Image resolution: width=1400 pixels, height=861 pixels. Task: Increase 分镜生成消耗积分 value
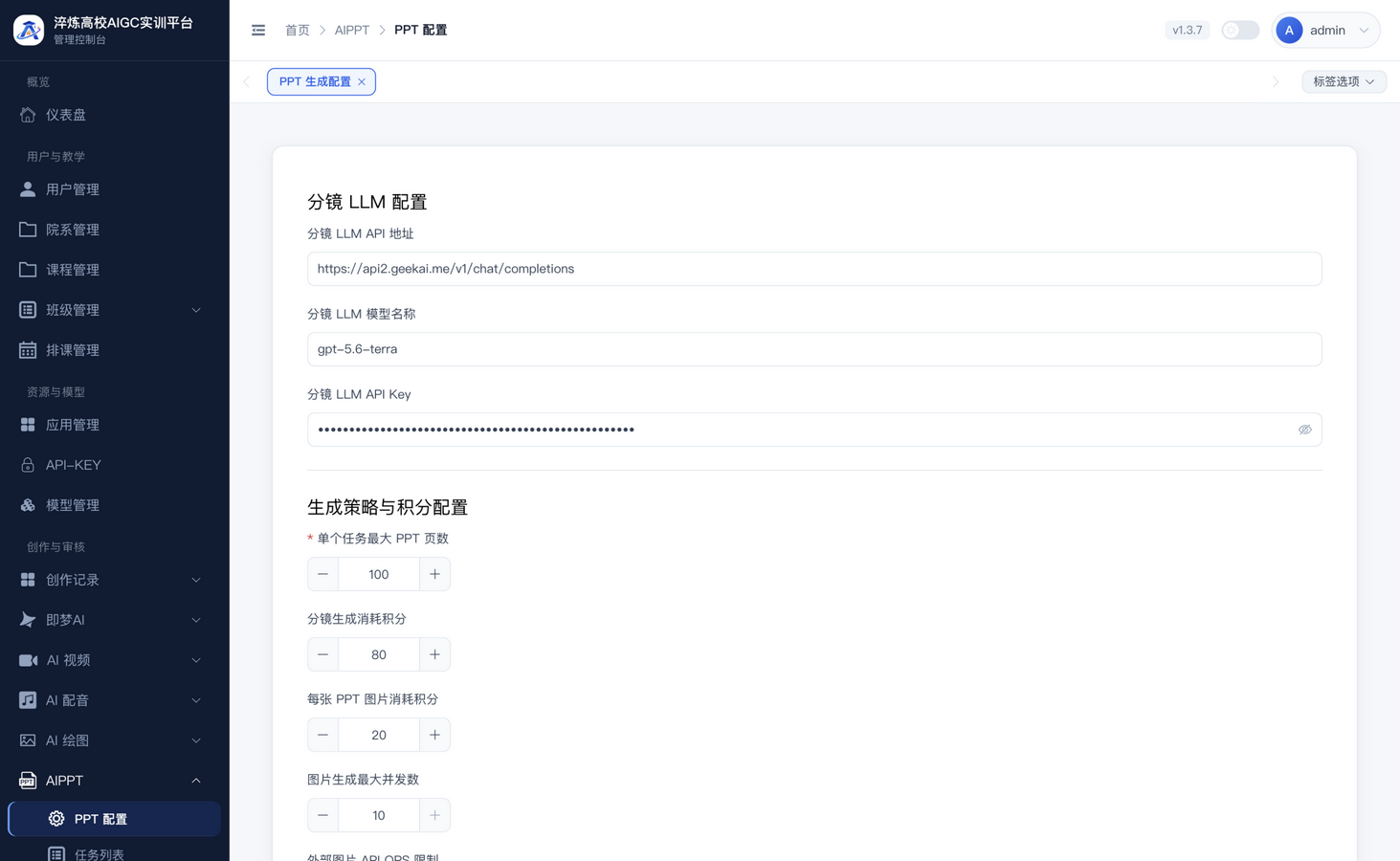434,654
